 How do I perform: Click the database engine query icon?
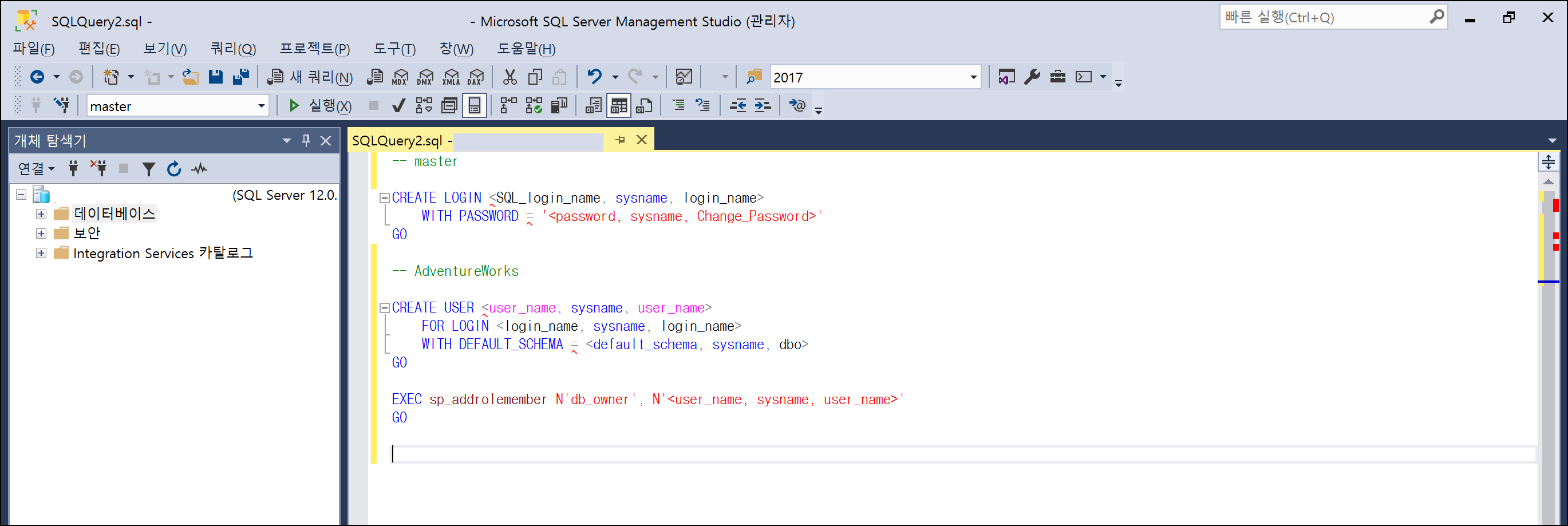[x=375, y=77]
